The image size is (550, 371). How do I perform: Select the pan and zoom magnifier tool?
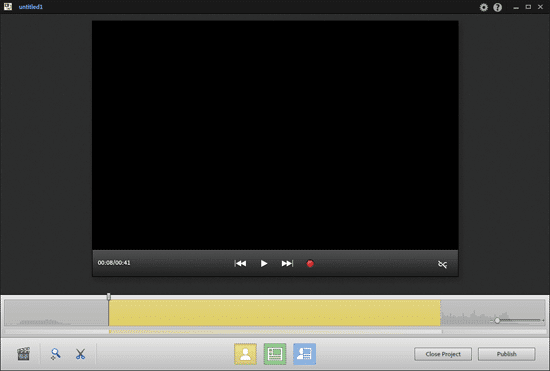point(55,354)
